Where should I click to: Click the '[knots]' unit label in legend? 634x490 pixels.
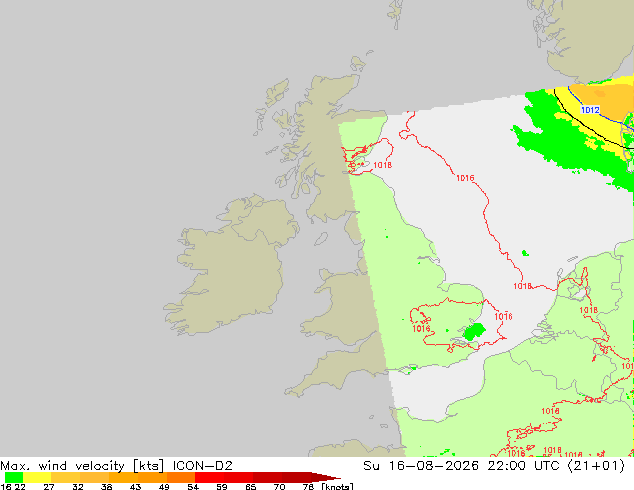pyautogui.click(x=337, y=487)
